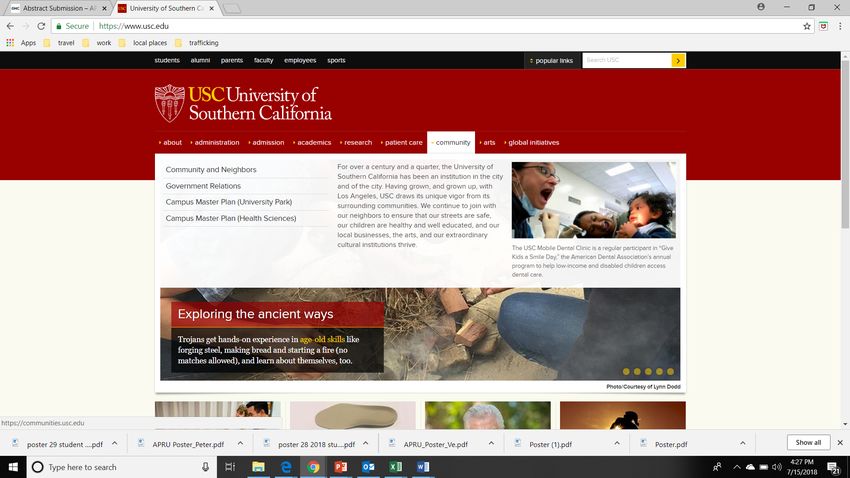
Task: Select the third carousel slide dot
Action: (648, 371)
